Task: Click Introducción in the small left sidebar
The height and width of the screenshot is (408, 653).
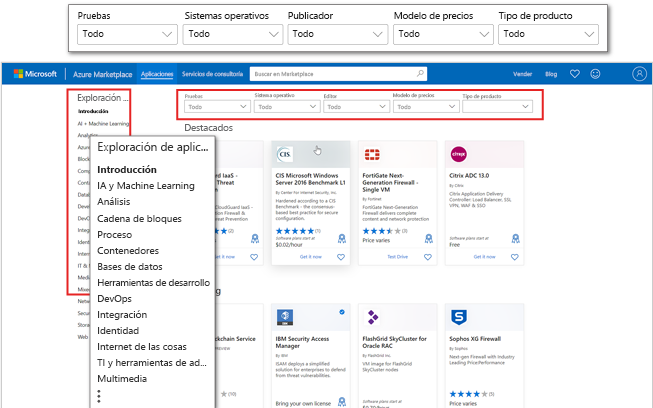Action: pyautogui.click(x=93, y=111)
